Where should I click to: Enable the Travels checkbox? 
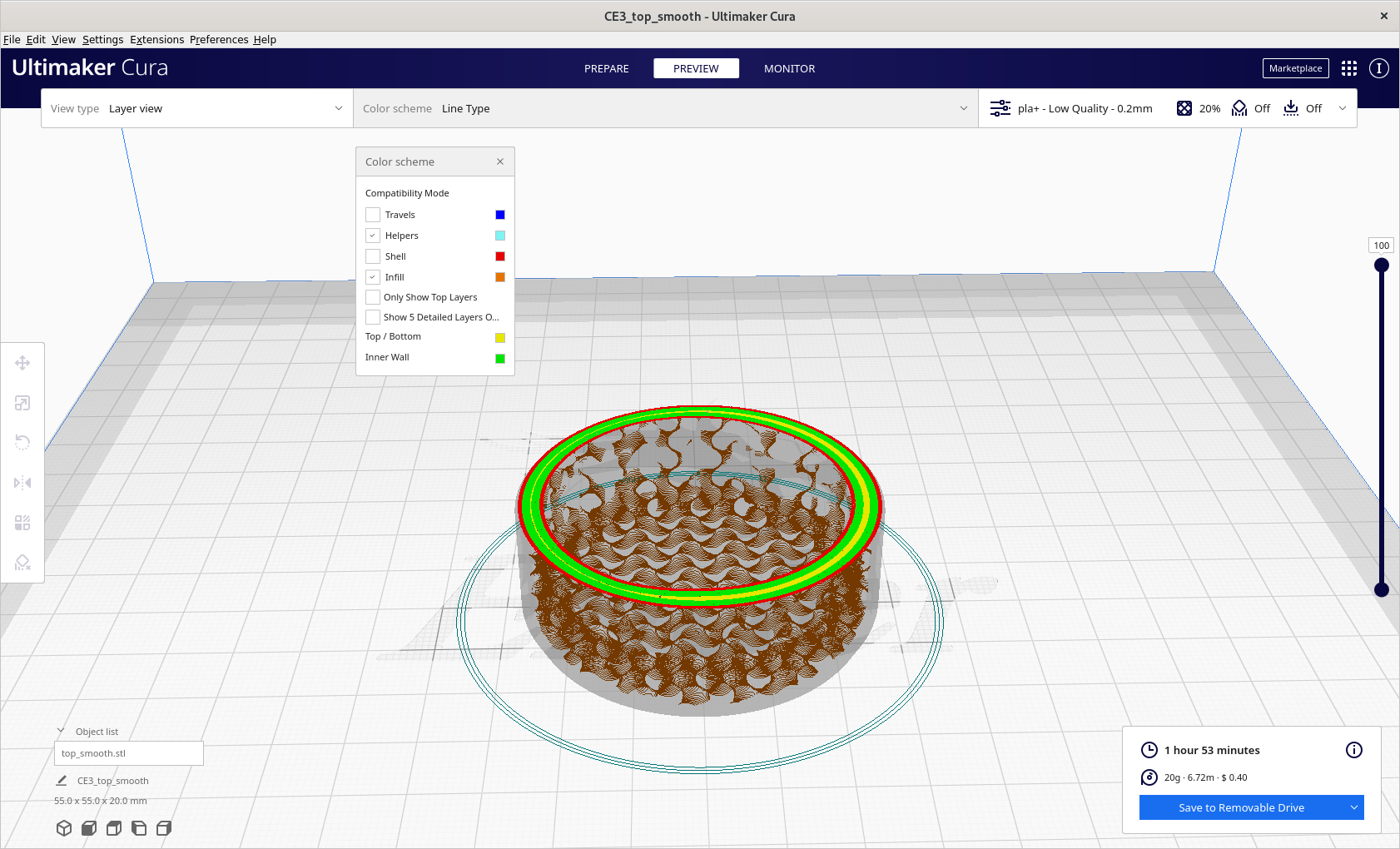click(x=373, y=215)
